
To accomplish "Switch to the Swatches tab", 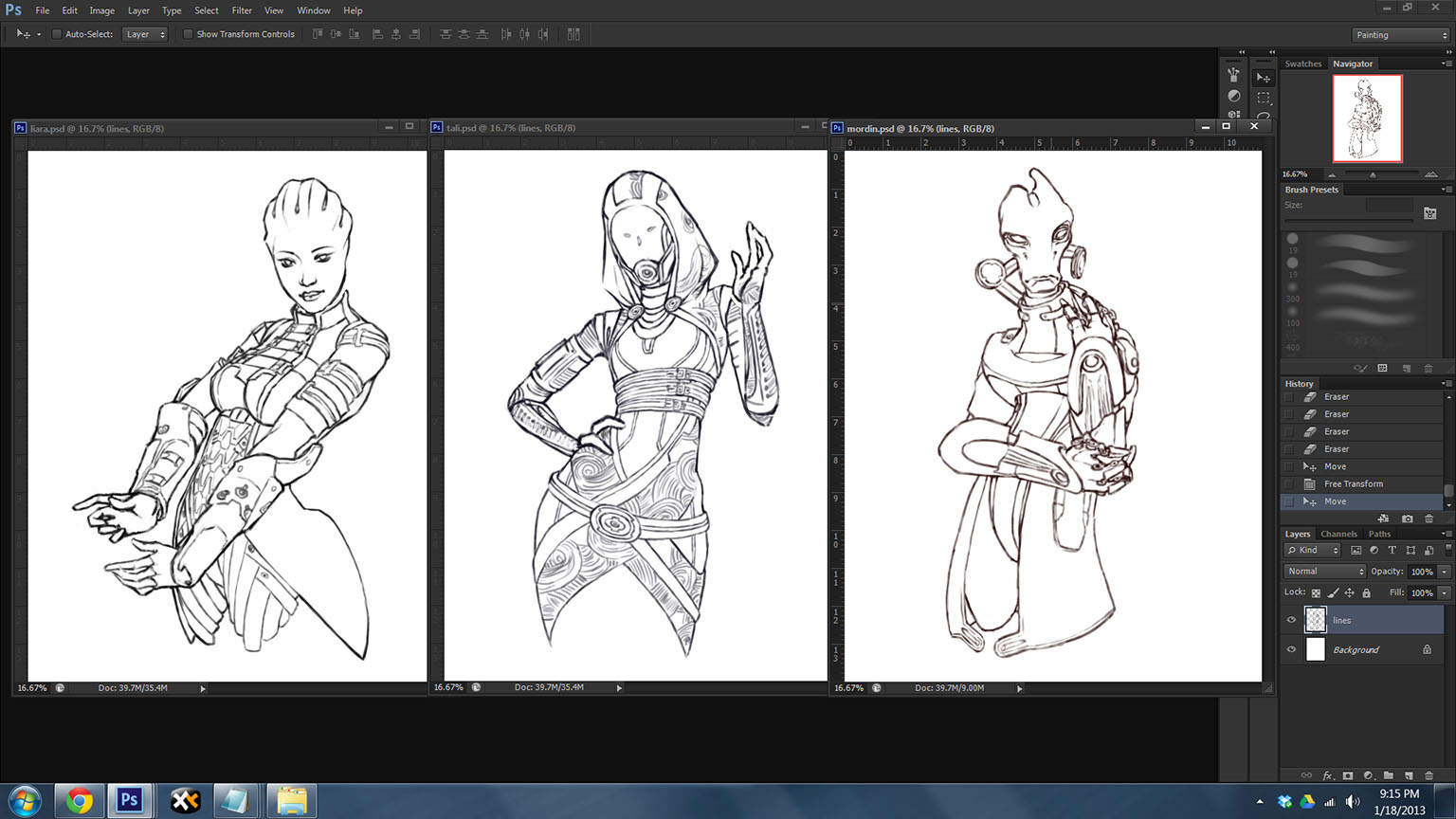I will [x=1303, y=64].
